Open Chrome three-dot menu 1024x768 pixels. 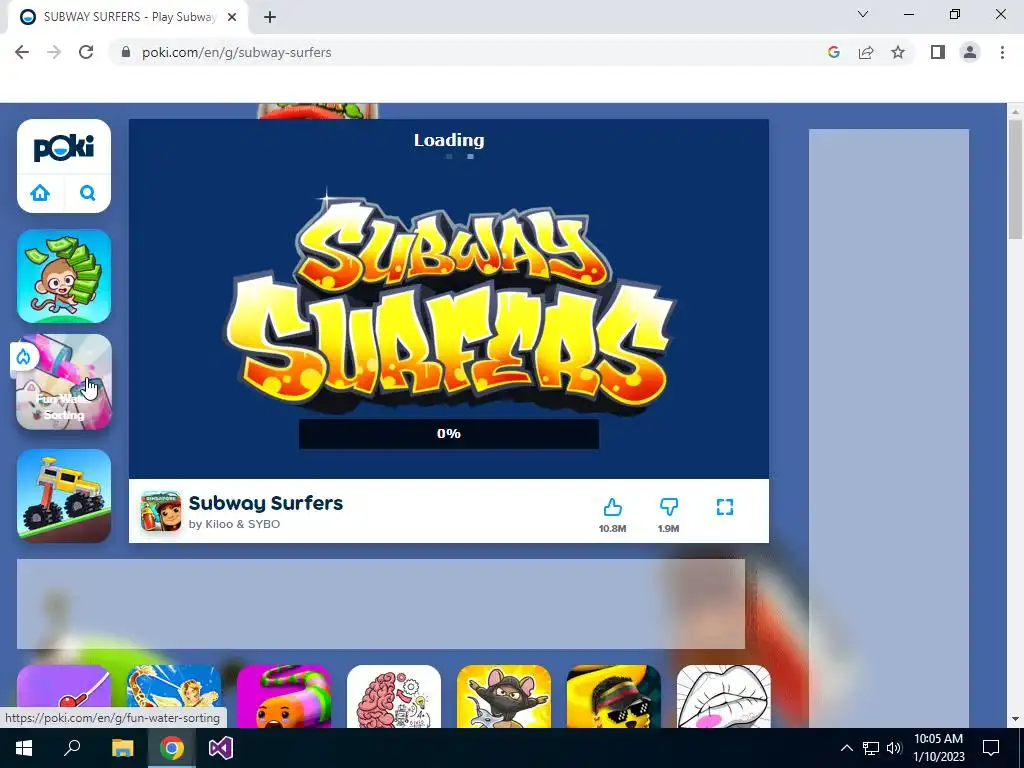pyautogui.click(x=1002, y=52)
